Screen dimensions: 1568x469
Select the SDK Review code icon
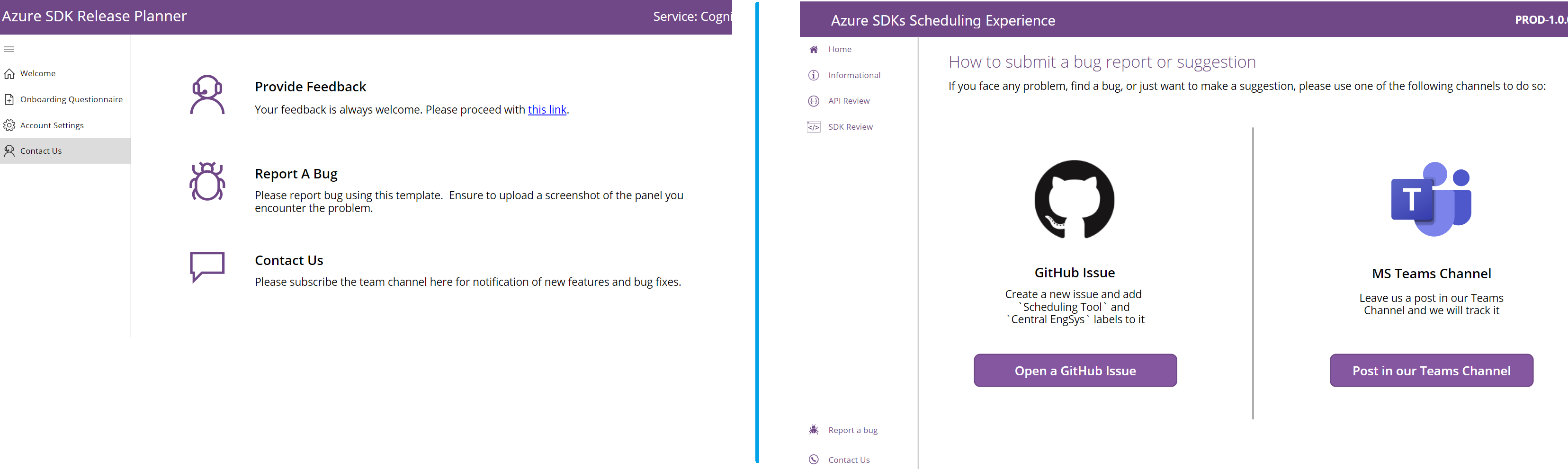click(813, 126)
